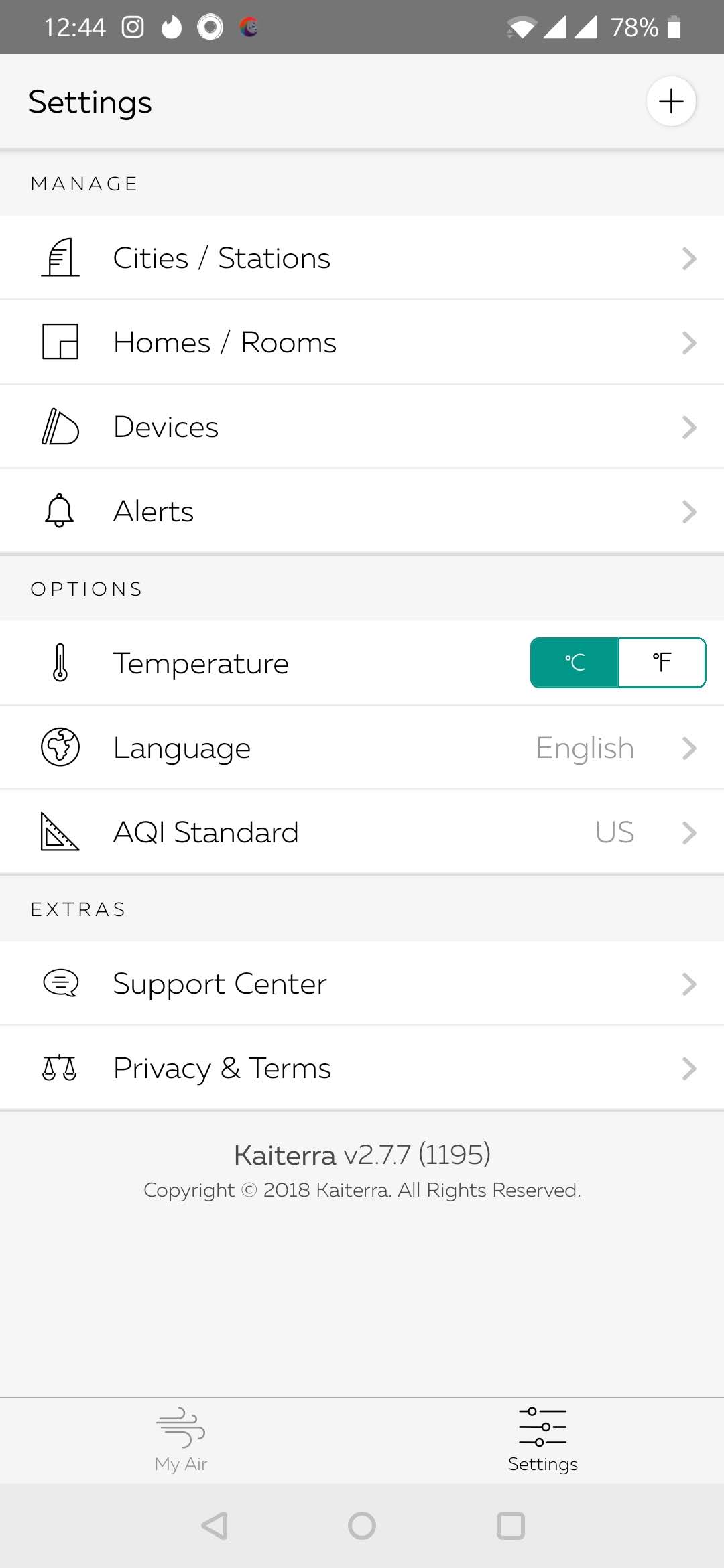Switch temperature unit to Fahrenheit
Screen dimensions: 724x1568
(662, 663)
